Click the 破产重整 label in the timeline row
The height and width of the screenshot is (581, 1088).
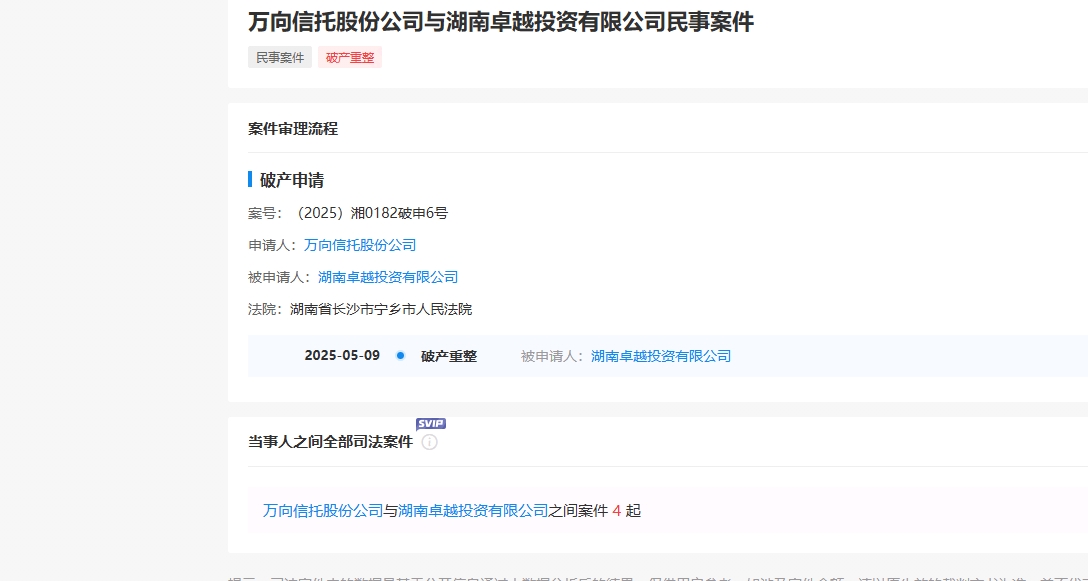point(449,356)
